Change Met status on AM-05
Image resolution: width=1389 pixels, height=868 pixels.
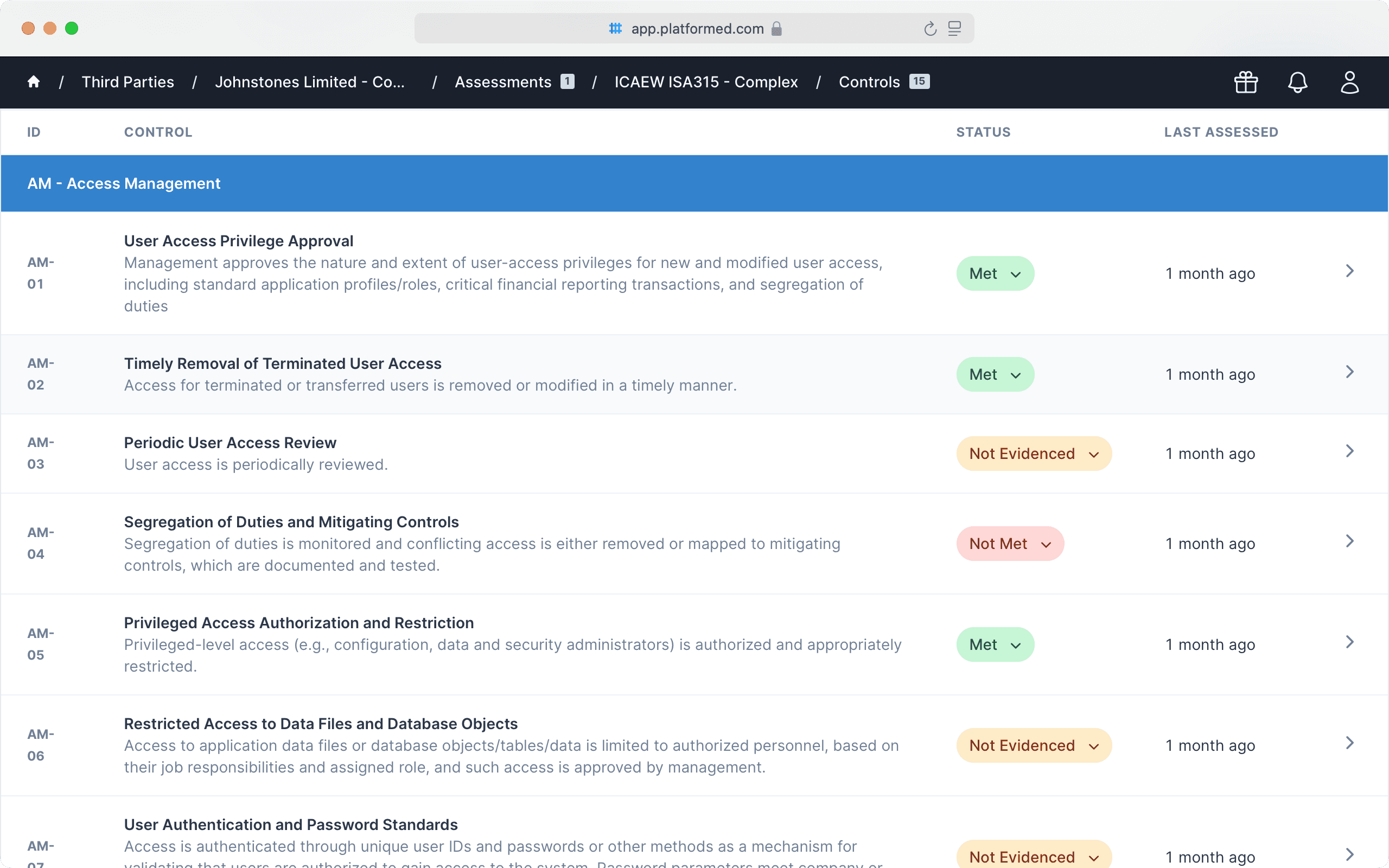tap(995, 644)
